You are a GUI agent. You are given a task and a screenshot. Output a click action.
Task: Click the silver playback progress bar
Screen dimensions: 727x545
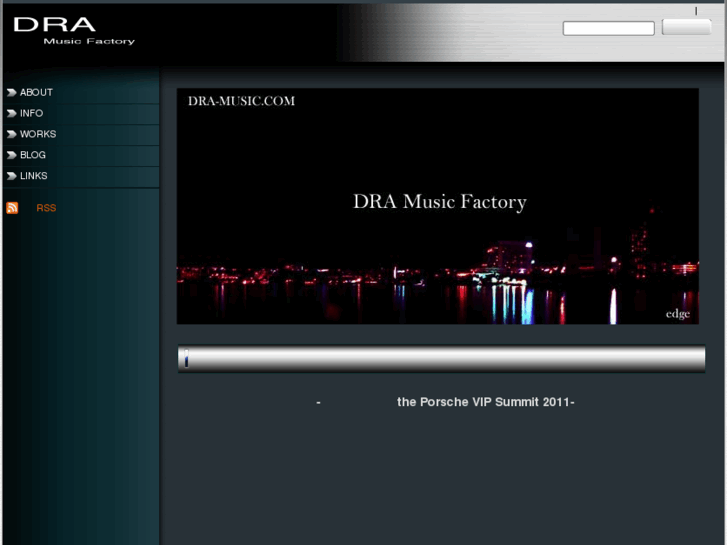point(441,359)
